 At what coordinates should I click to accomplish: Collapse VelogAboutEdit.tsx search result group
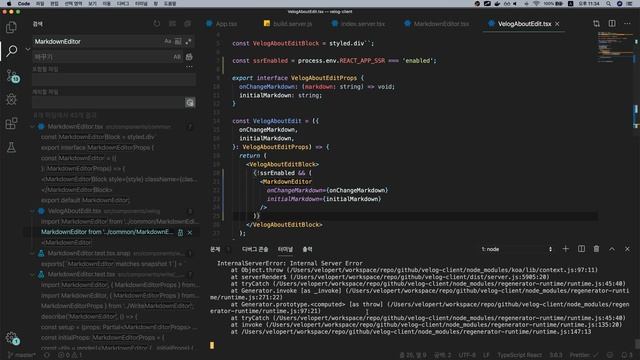[x=33, y=211]
